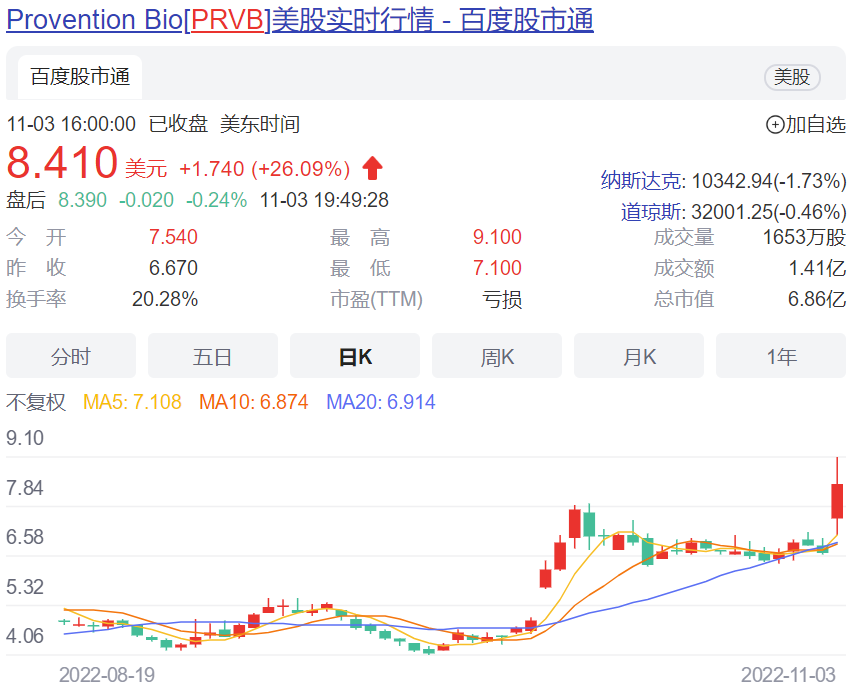The width and height of the screenshot is (857, 690).
Task: Click the red up-arrow price indicator
Action: [x=373, y=167]
